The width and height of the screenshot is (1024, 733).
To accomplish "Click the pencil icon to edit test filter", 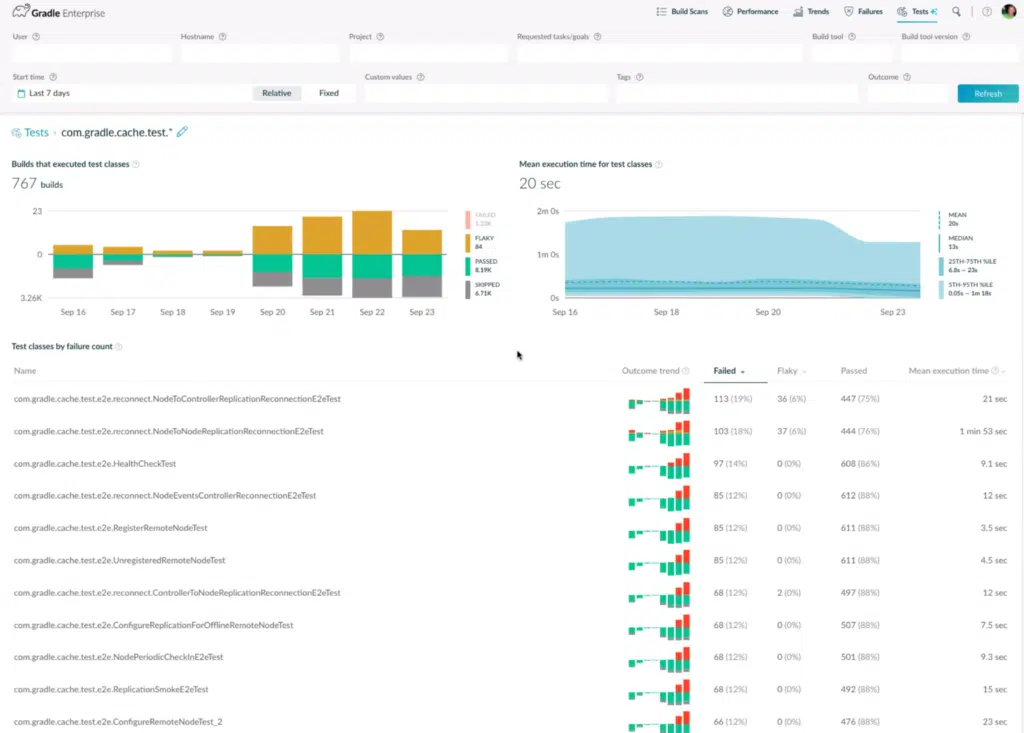I will pos(182,132).
